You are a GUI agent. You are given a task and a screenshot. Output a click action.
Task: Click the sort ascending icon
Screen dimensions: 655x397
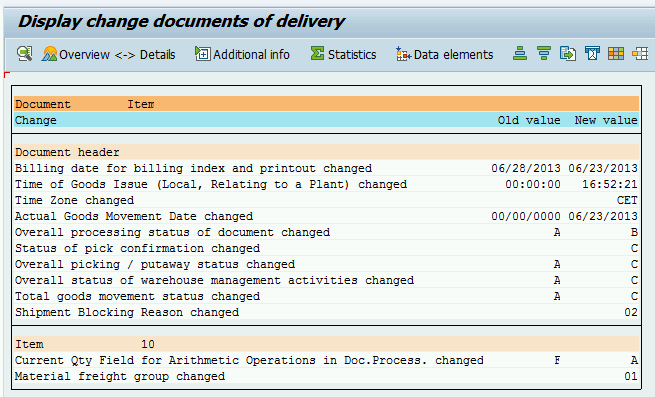point(520,54)
